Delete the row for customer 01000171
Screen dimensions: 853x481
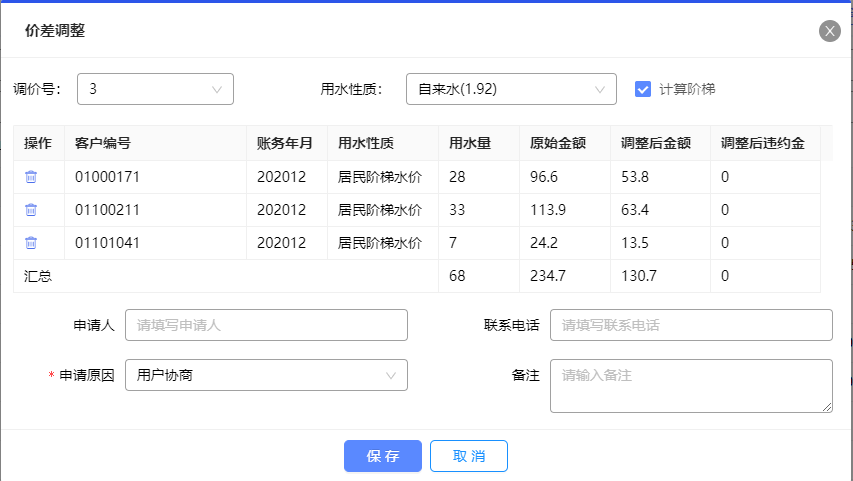click(x=31, y=177)
